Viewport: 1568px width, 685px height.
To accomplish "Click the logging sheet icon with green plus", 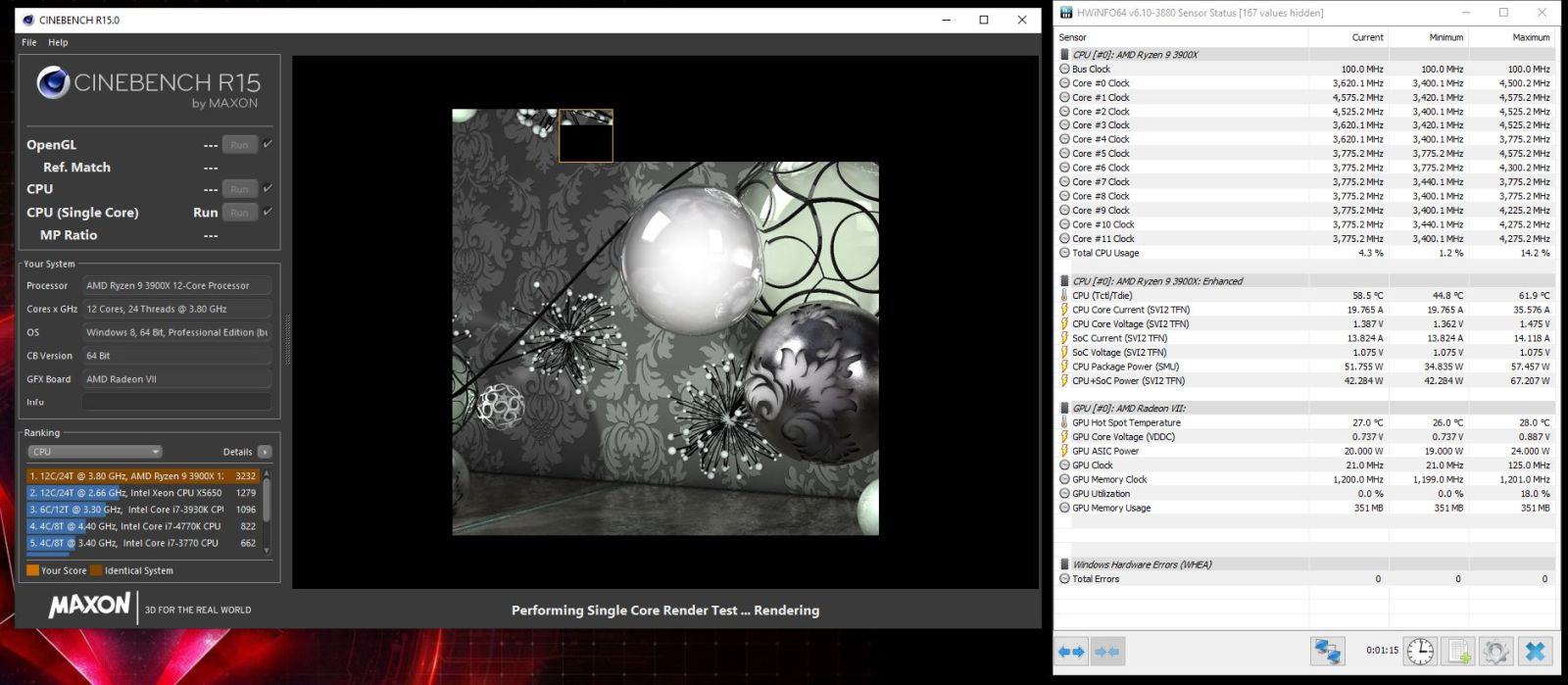I will pos(1458,651).
